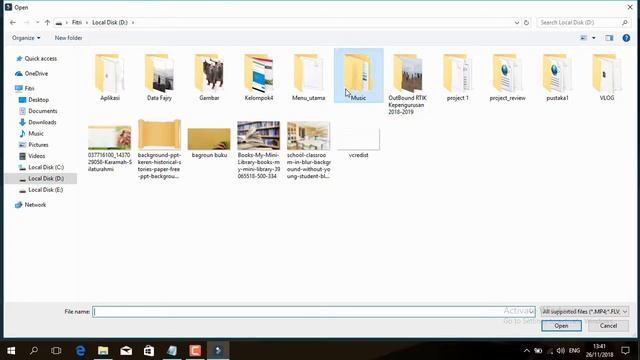Image resolution: width=640 pixels, height=360 pixels.
Task: Select the VLOG folder
Action: pos(607,78)
